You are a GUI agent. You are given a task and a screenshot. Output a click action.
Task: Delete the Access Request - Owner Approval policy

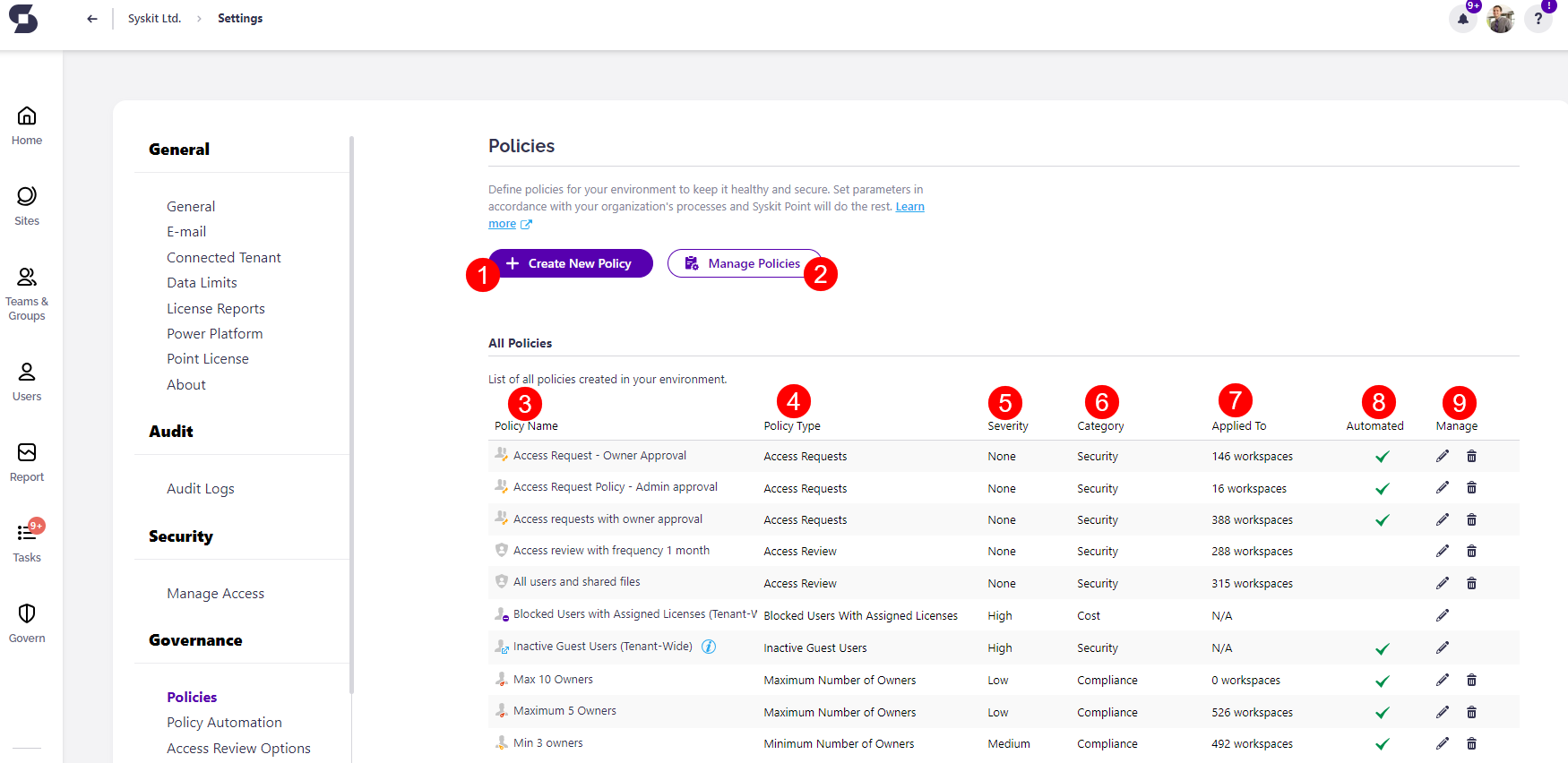pyautogui.click(x=1471, y=456)
